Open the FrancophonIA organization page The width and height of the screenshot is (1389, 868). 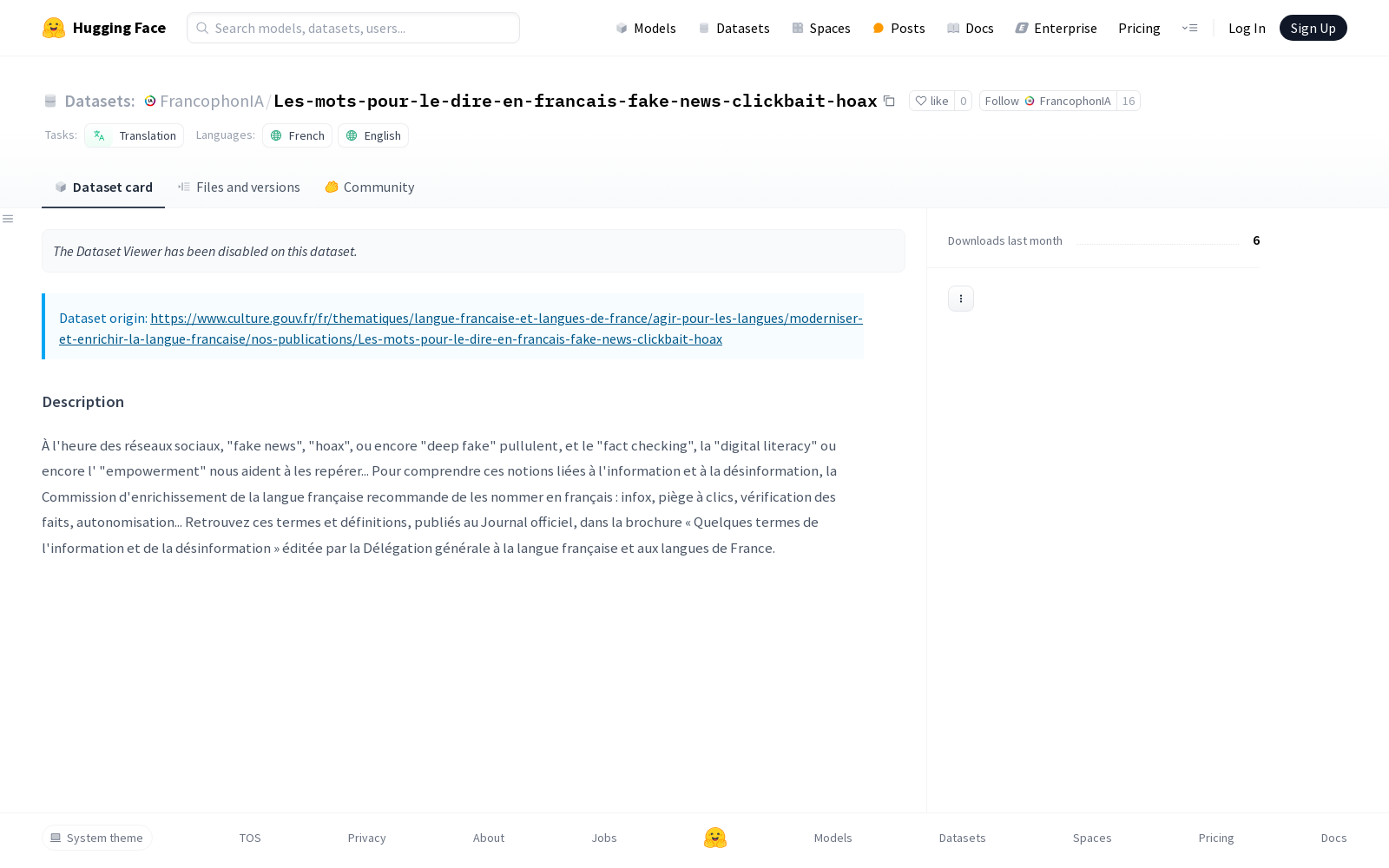coord(212,101)
